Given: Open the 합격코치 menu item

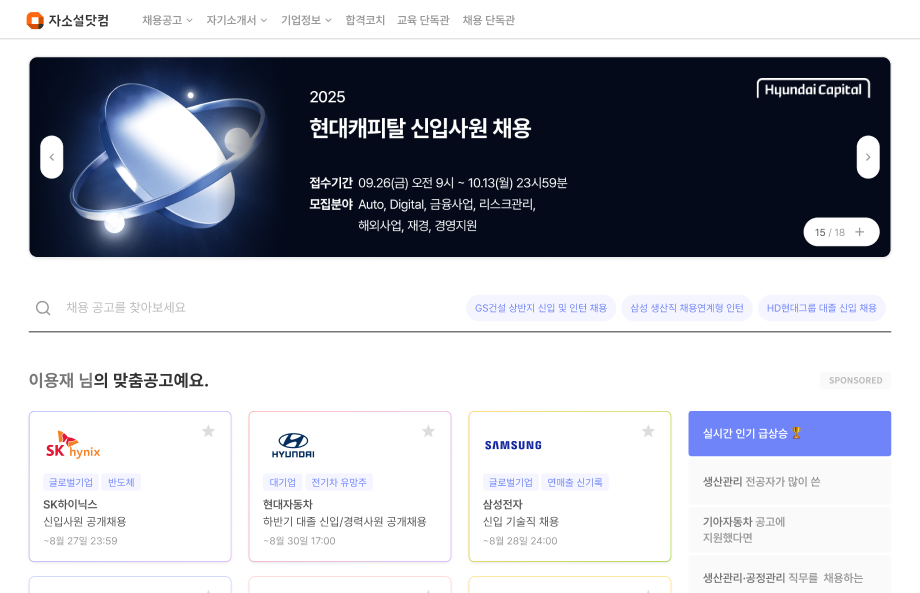Looking at the screenshot, I should pos(365,20).
